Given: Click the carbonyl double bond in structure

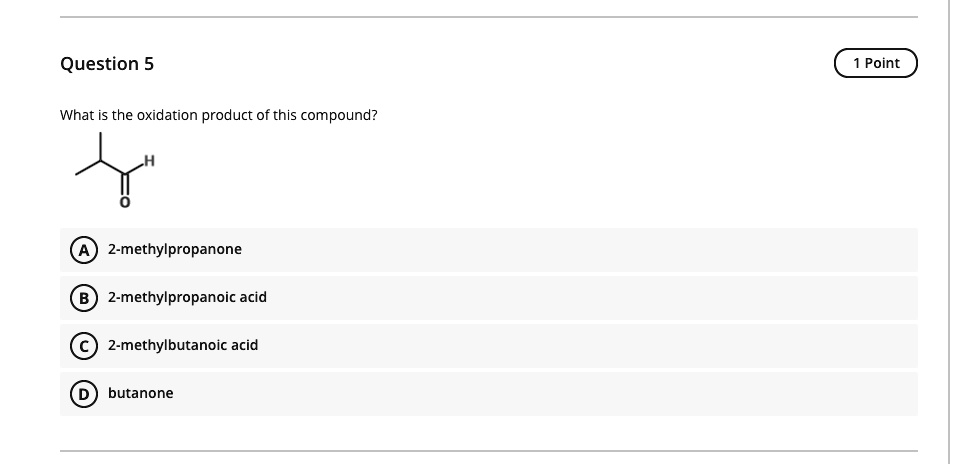Looking at the screenshot, I should (x=125, y=188).
